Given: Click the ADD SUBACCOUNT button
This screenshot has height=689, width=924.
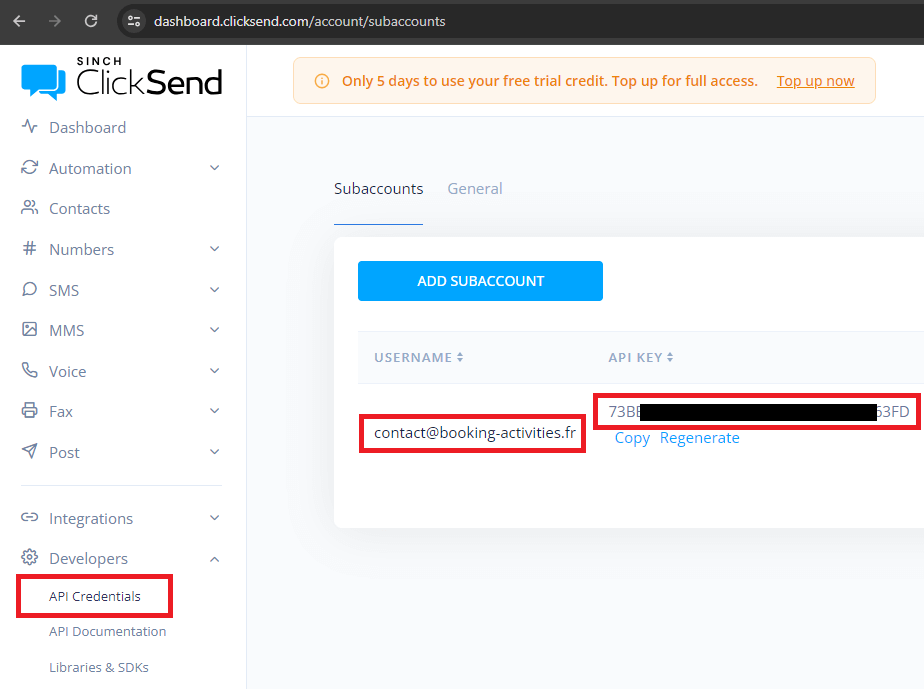Looking at the screenshot, I should coord(480,281).
